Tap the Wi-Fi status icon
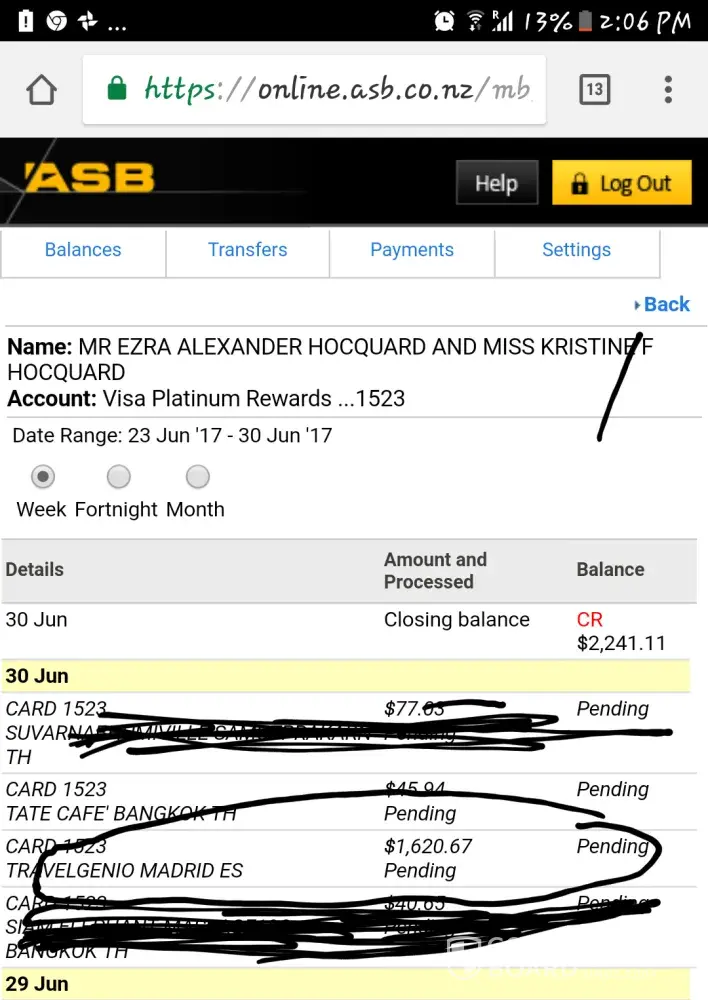This screenshot has width=708, height=1000. pyautogui.click(x=475, y=21)
